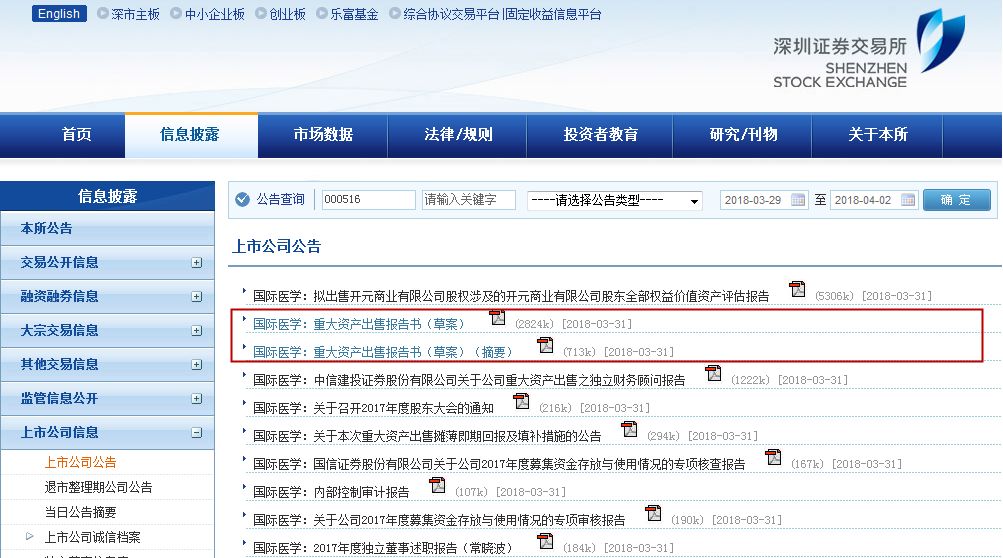
Task: Select 信息披露 navigation tab
Action: tap(190, 134)
